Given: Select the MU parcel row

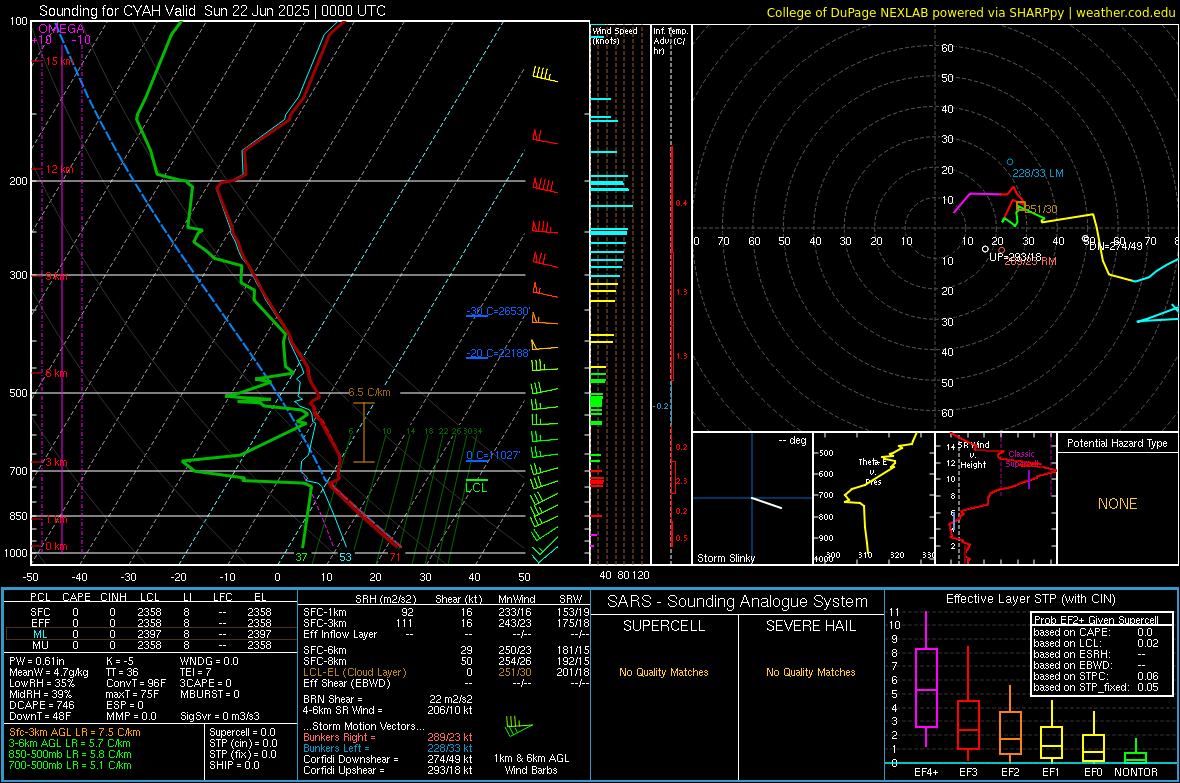Looking at the screenshot, I should 150,645.
